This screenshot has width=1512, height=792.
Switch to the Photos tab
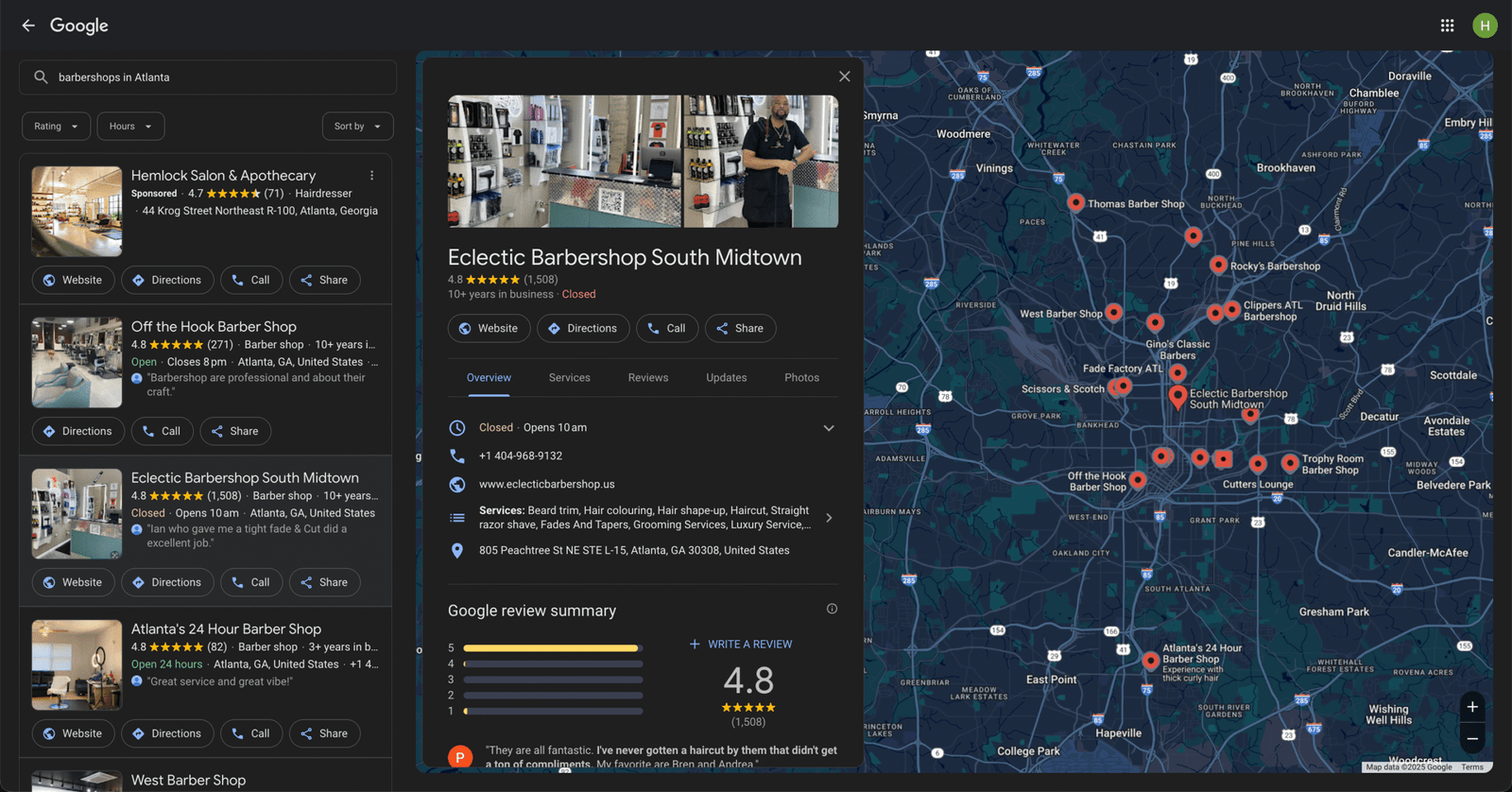(802, 378)
